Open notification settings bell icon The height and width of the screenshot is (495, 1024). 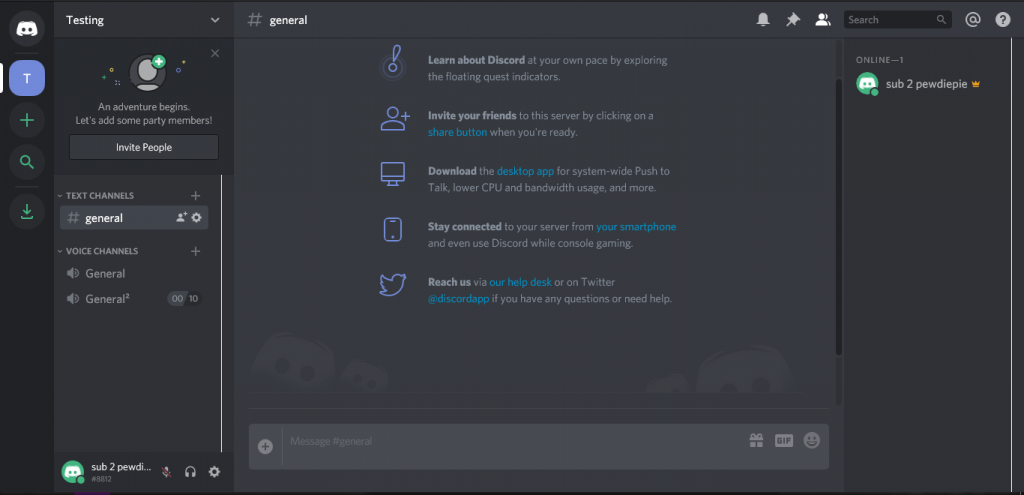763,19
